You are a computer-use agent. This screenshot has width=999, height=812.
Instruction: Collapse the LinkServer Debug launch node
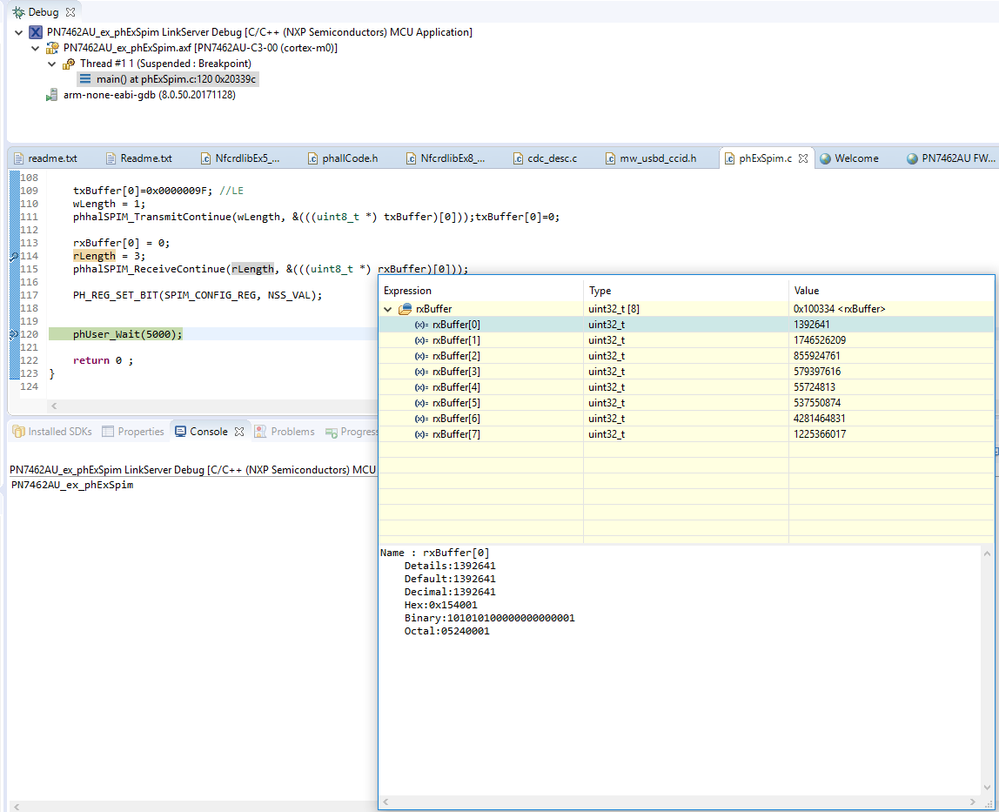pos(20,32)
